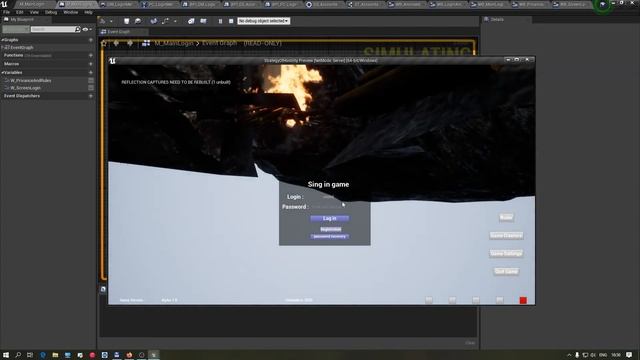This screenshot has height=360, width=640.
Task: Click the Event Graph breadcrumb link
Action: pos(219,43)
